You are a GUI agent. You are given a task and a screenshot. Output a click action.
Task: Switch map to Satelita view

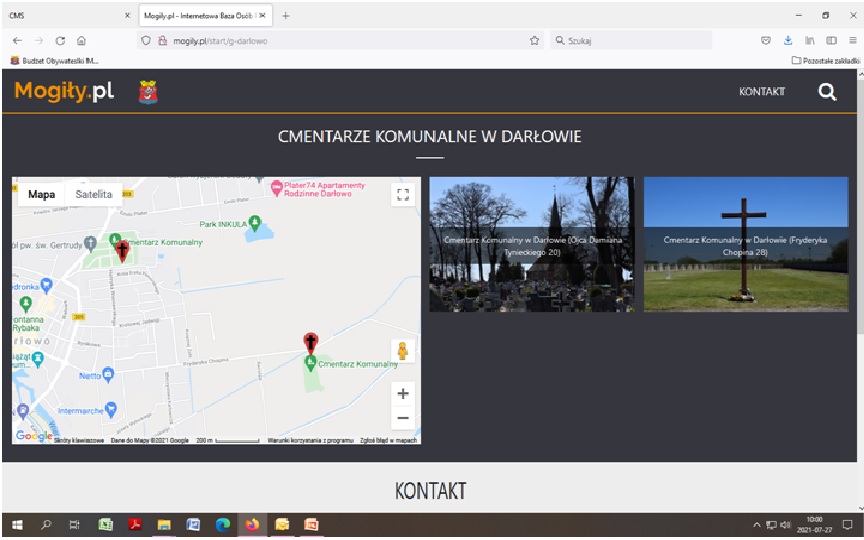[x=94, y=194]
